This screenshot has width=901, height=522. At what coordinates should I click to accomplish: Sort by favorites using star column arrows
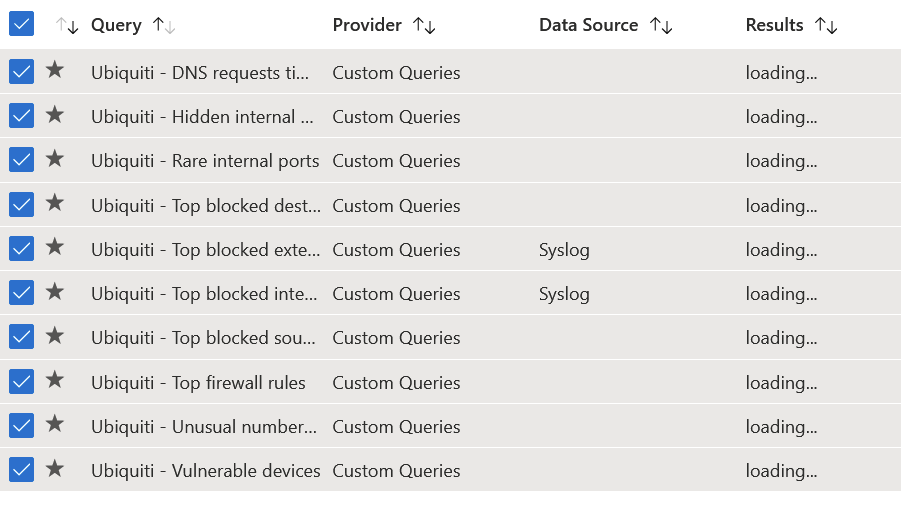point(67,25)
